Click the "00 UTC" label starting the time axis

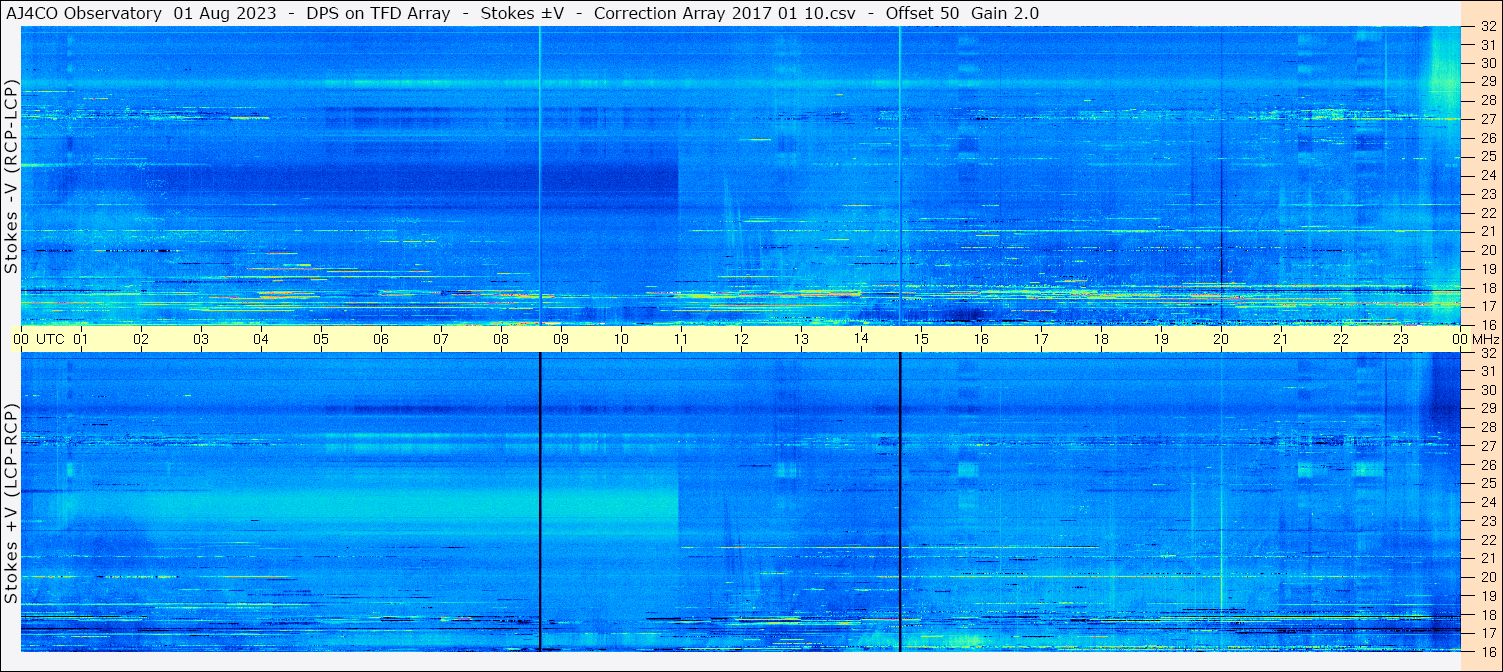tap(38, 339)
